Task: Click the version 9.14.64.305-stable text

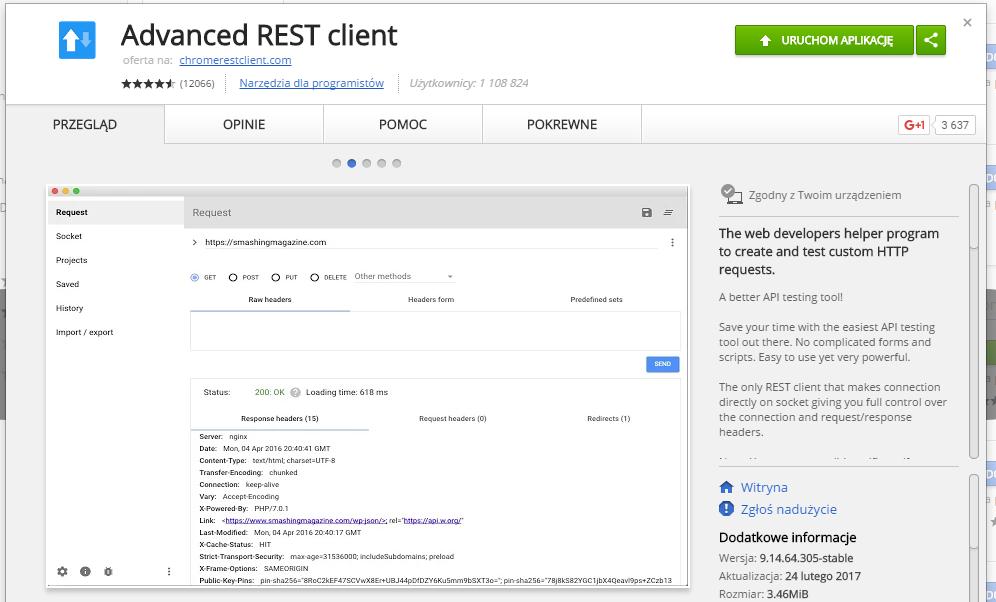Action: 806,558
